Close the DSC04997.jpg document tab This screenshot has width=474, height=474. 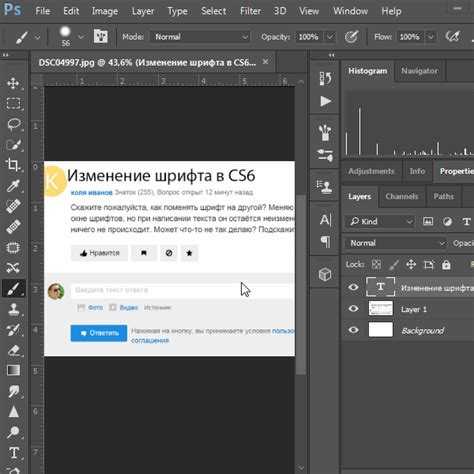(265, 62)
